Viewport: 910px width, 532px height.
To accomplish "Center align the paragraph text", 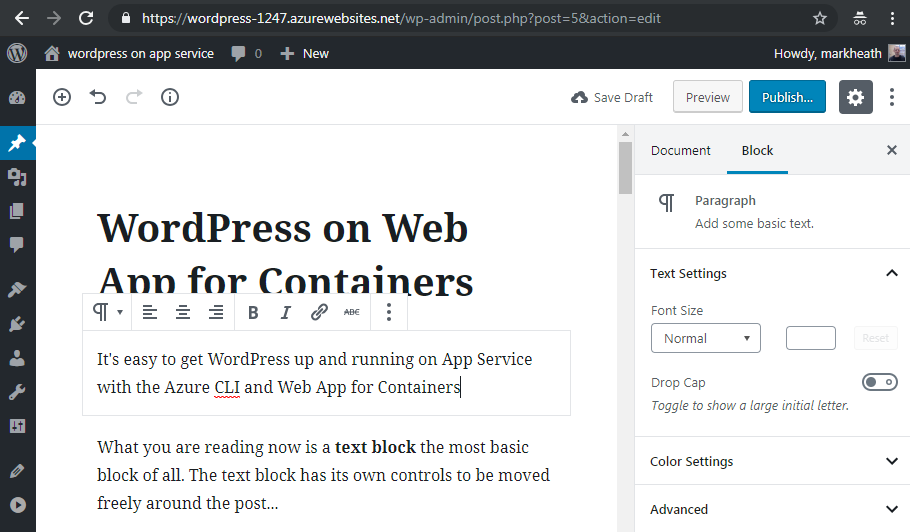I will coord(183,312).
